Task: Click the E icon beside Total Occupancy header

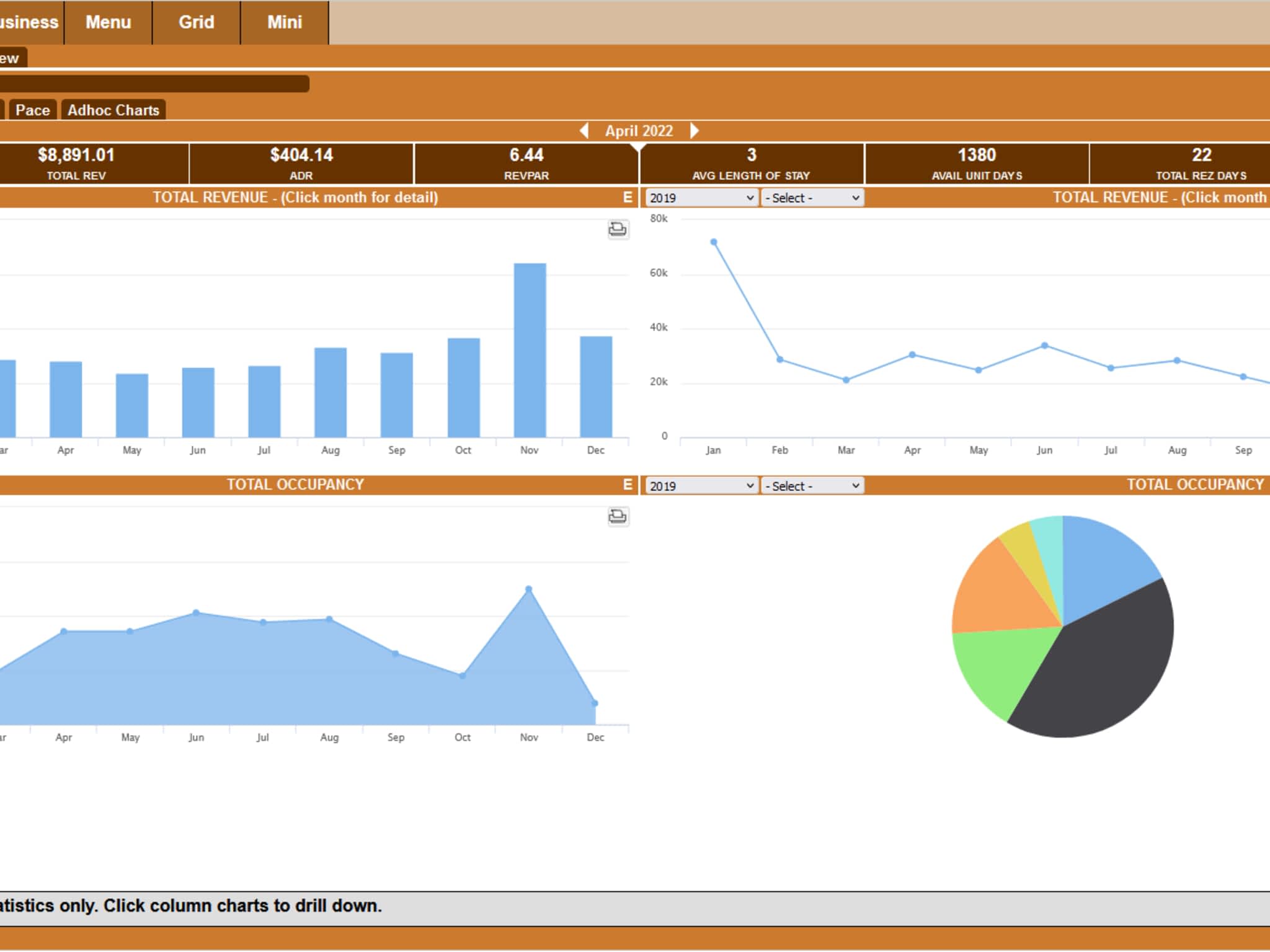Action: pyautogui.click(x=628, y=485)
